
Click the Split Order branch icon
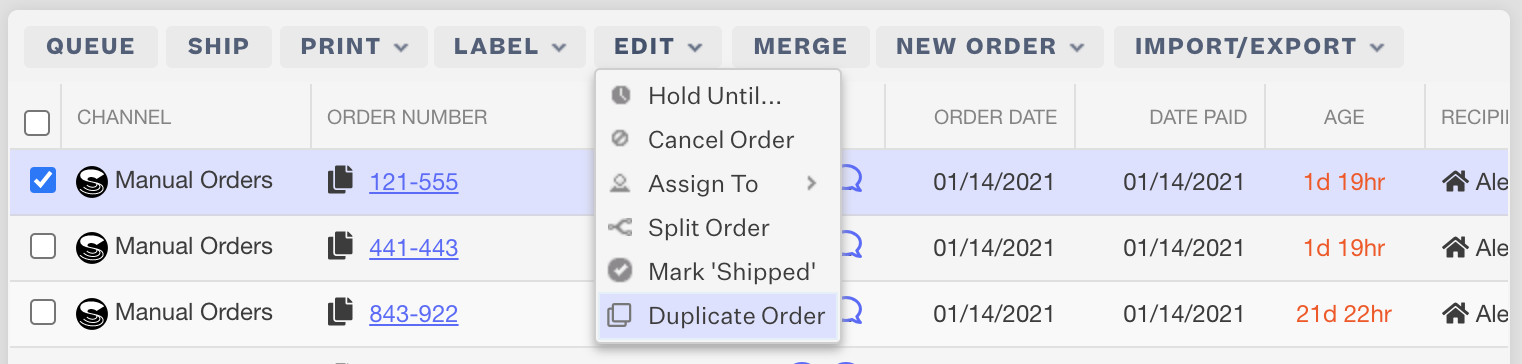[x=620, y=228]
